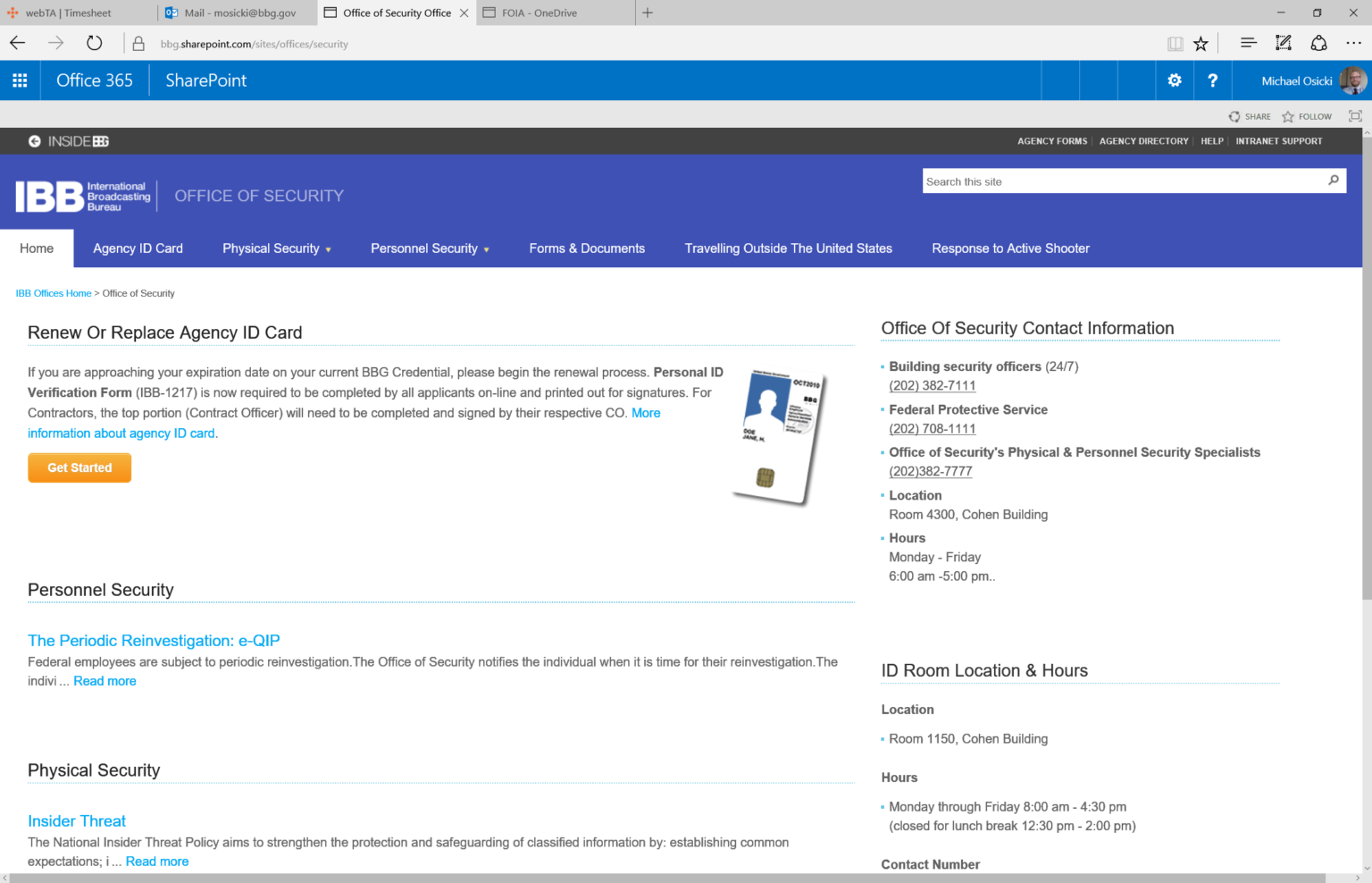Open Response to Active Shooter
This screenshot has height=883, width=1372.
click(x=1010, y=248)
